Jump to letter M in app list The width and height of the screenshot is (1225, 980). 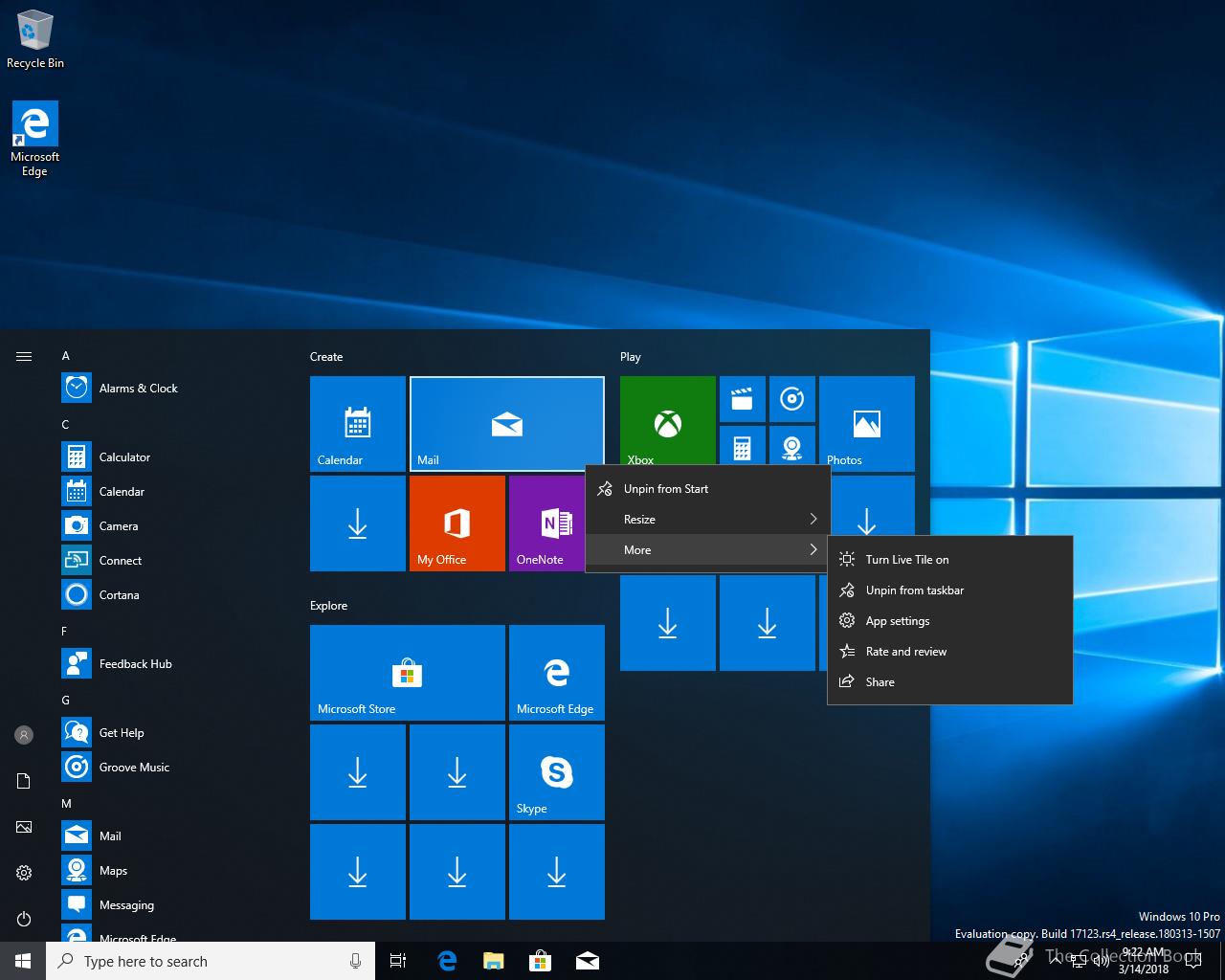pyautogui.click(x=66, y=804)
